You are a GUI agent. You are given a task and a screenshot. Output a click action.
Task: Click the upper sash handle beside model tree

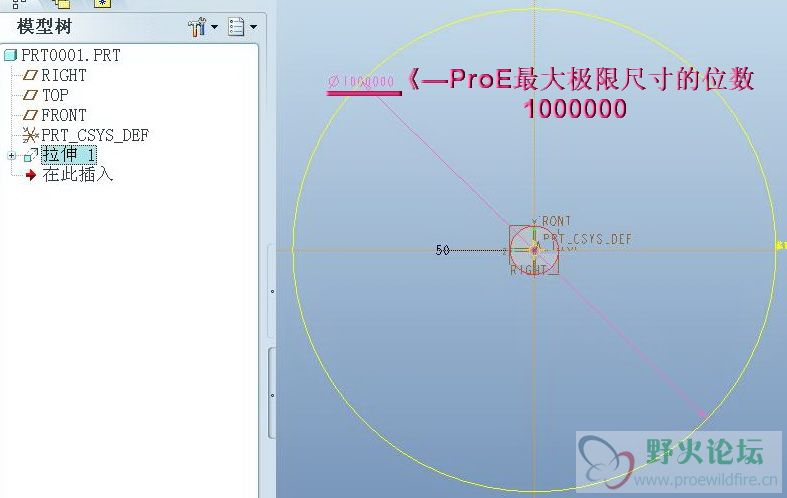272,291
